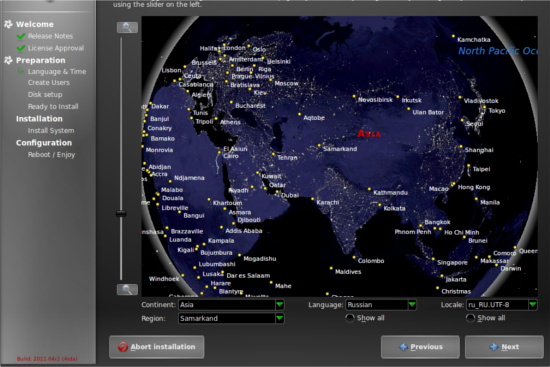550x367 pixels.
Task: Click Hong Kong label on map
Action: pos(474,187)
